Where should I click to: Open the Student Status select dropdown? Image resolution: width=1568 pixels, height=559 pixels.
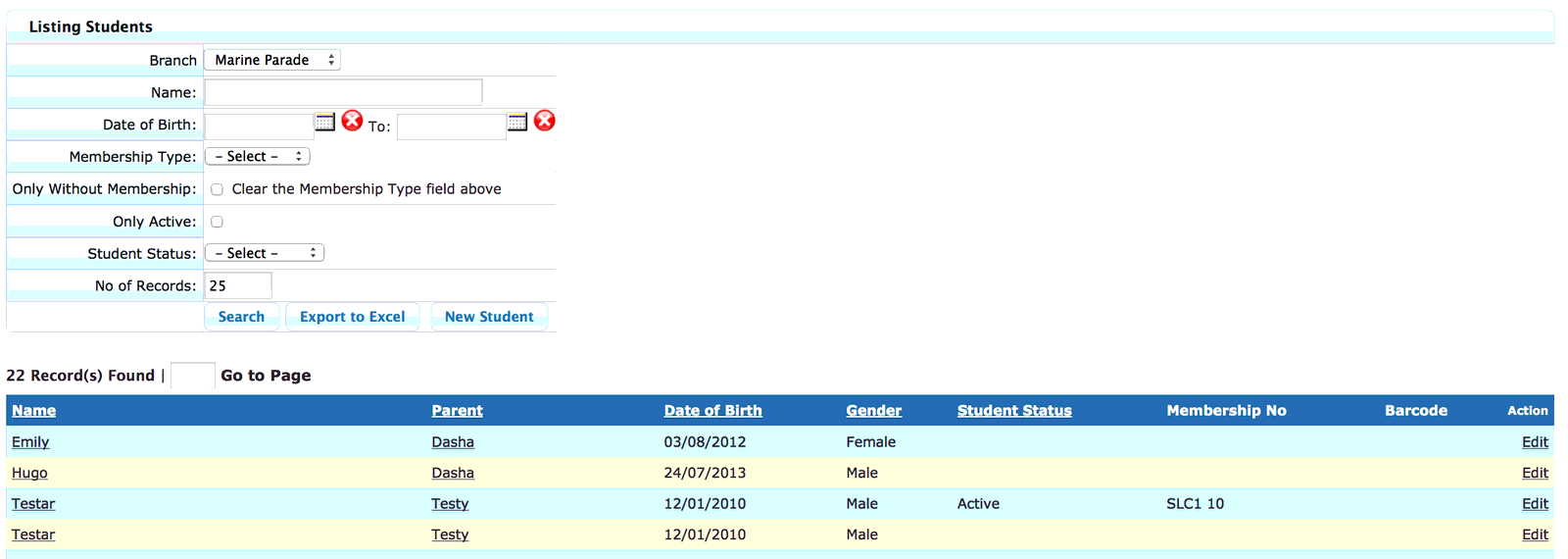click(265, 253)
